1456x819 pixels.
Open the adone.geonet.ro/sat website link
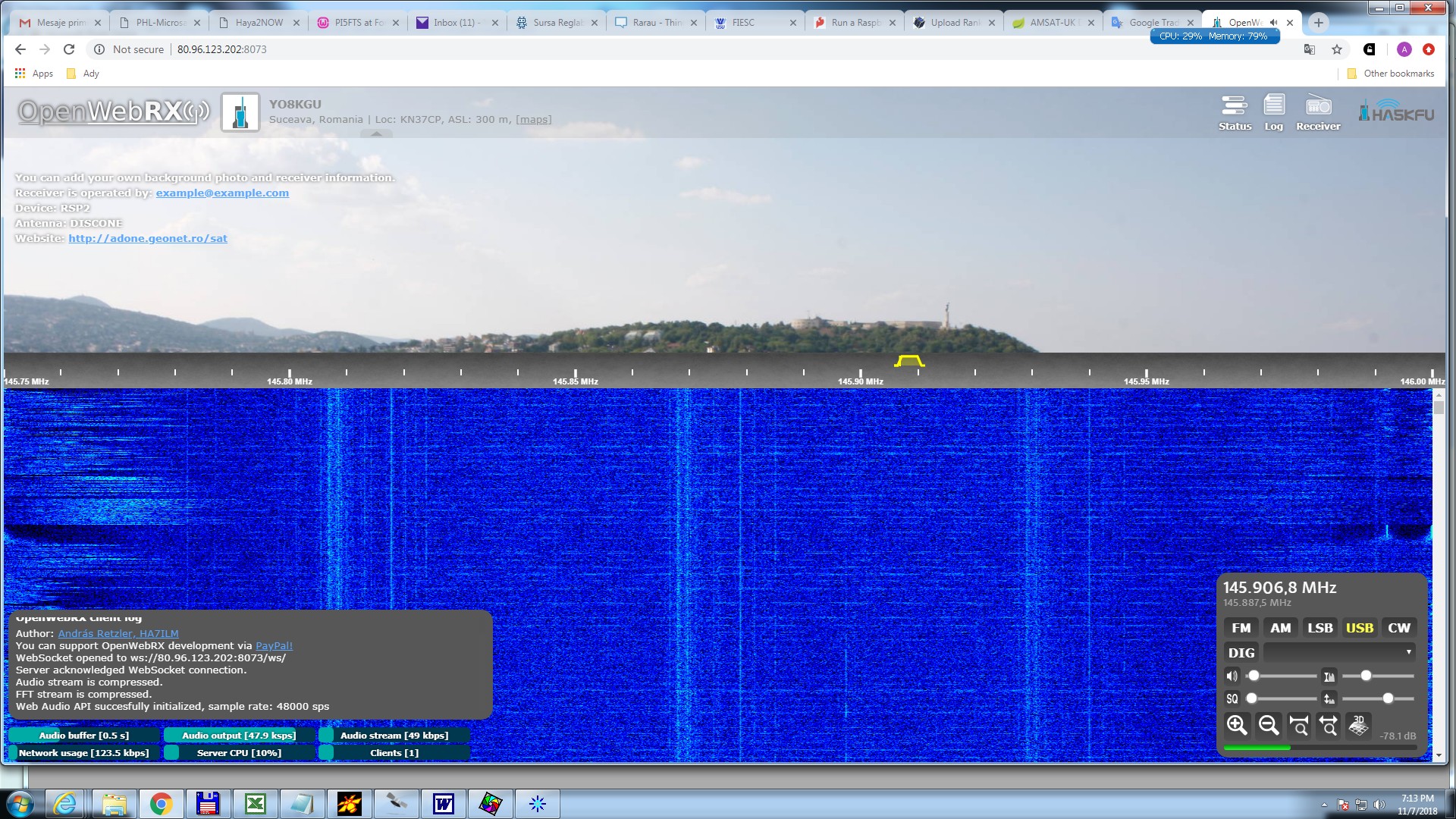point(148,238)
